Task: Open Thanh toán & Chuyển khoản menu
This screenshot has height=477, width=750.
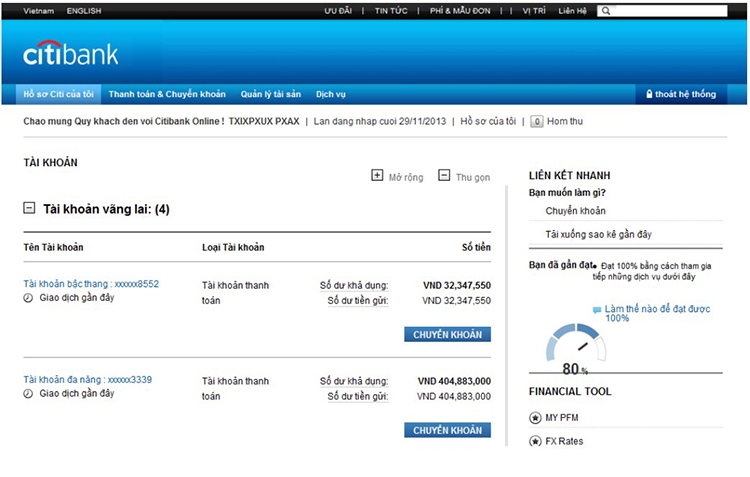Action: [167, 94]
